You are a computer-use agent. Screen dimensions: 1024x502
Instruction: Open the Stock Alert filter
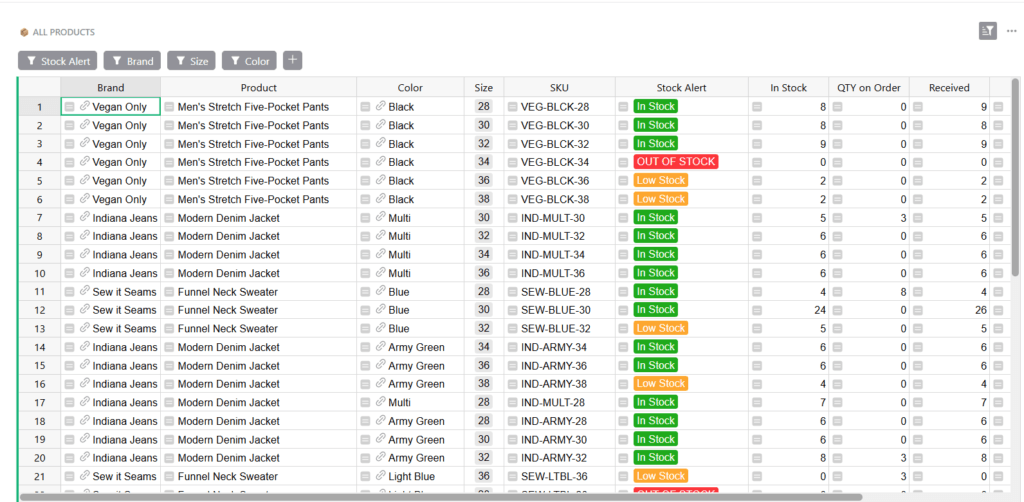click(58, 61)
